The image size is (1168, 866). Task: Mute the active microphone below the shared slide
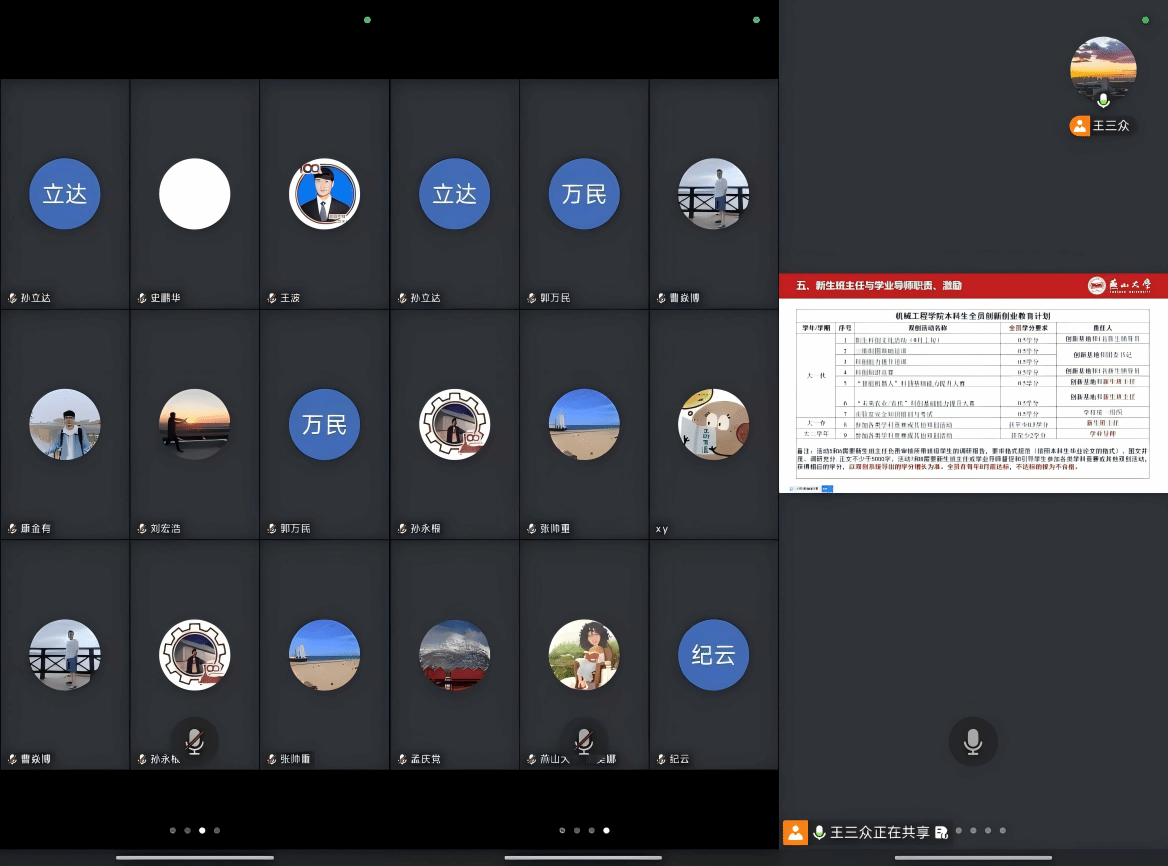973,741
